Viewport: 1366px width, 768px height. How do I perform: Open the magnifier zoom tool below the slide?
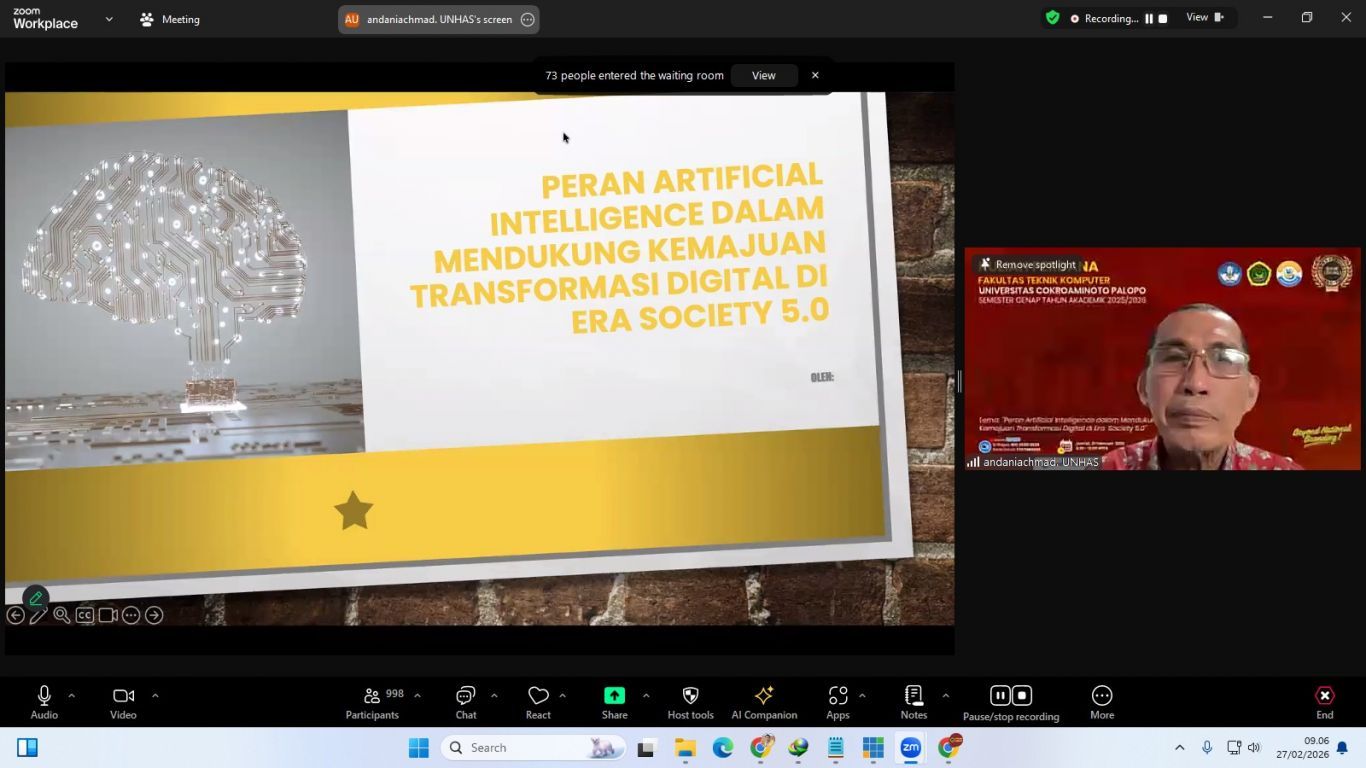[x=61, y=615]
